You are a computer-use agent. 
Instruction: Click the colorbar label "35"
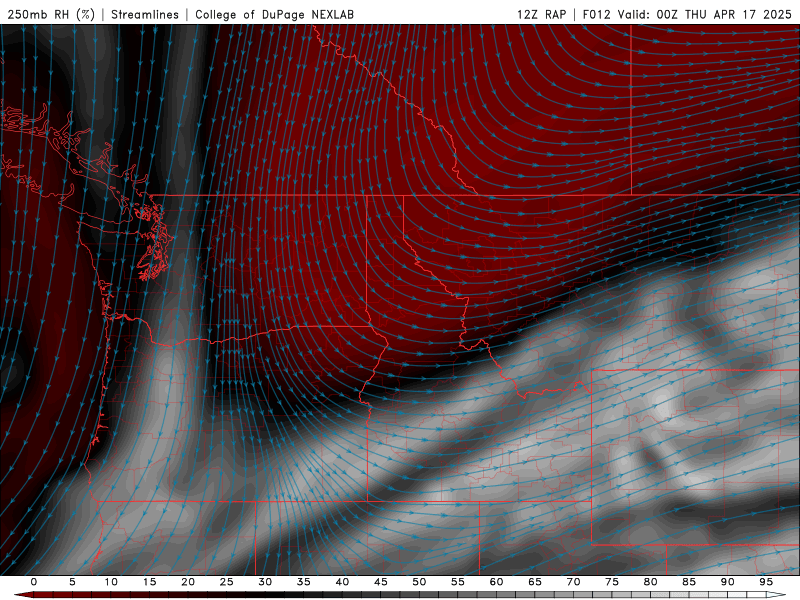[x=304, y=582]
